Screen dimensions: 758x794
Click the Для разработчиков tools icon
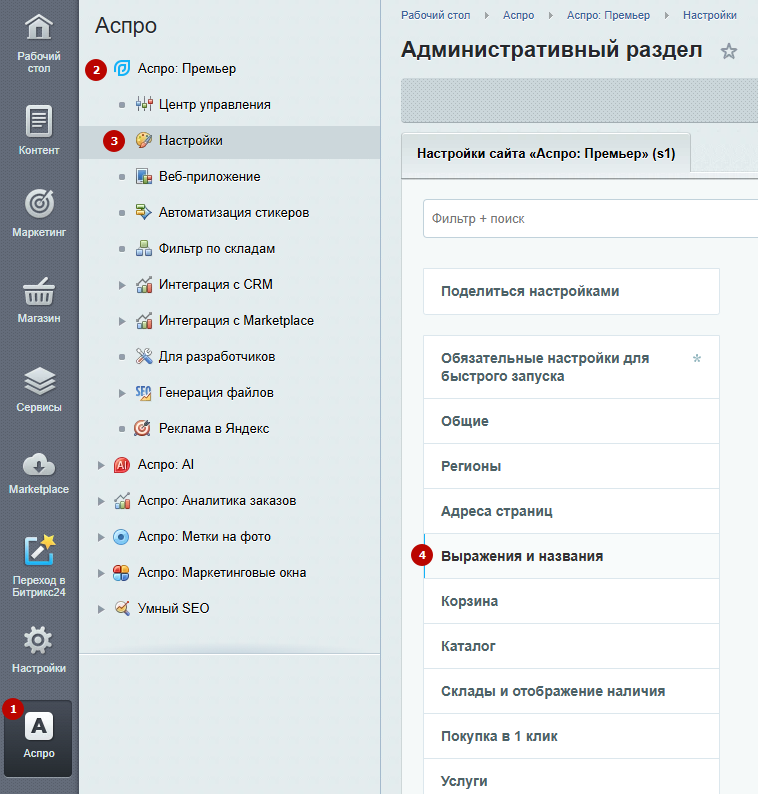(144, 356)
